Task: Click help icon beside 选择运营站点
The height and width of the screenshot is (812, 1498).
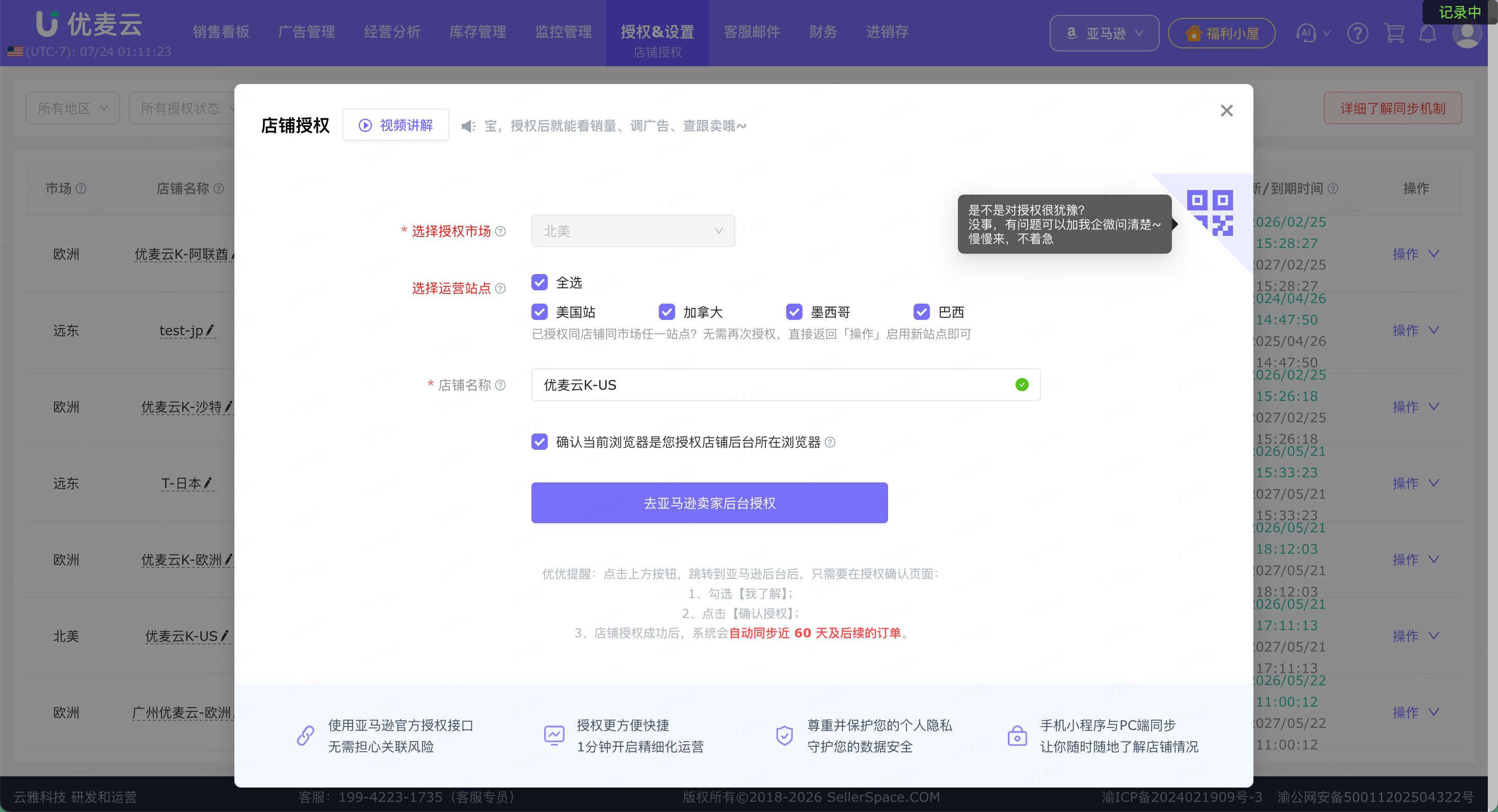Action: click(500, 288)
